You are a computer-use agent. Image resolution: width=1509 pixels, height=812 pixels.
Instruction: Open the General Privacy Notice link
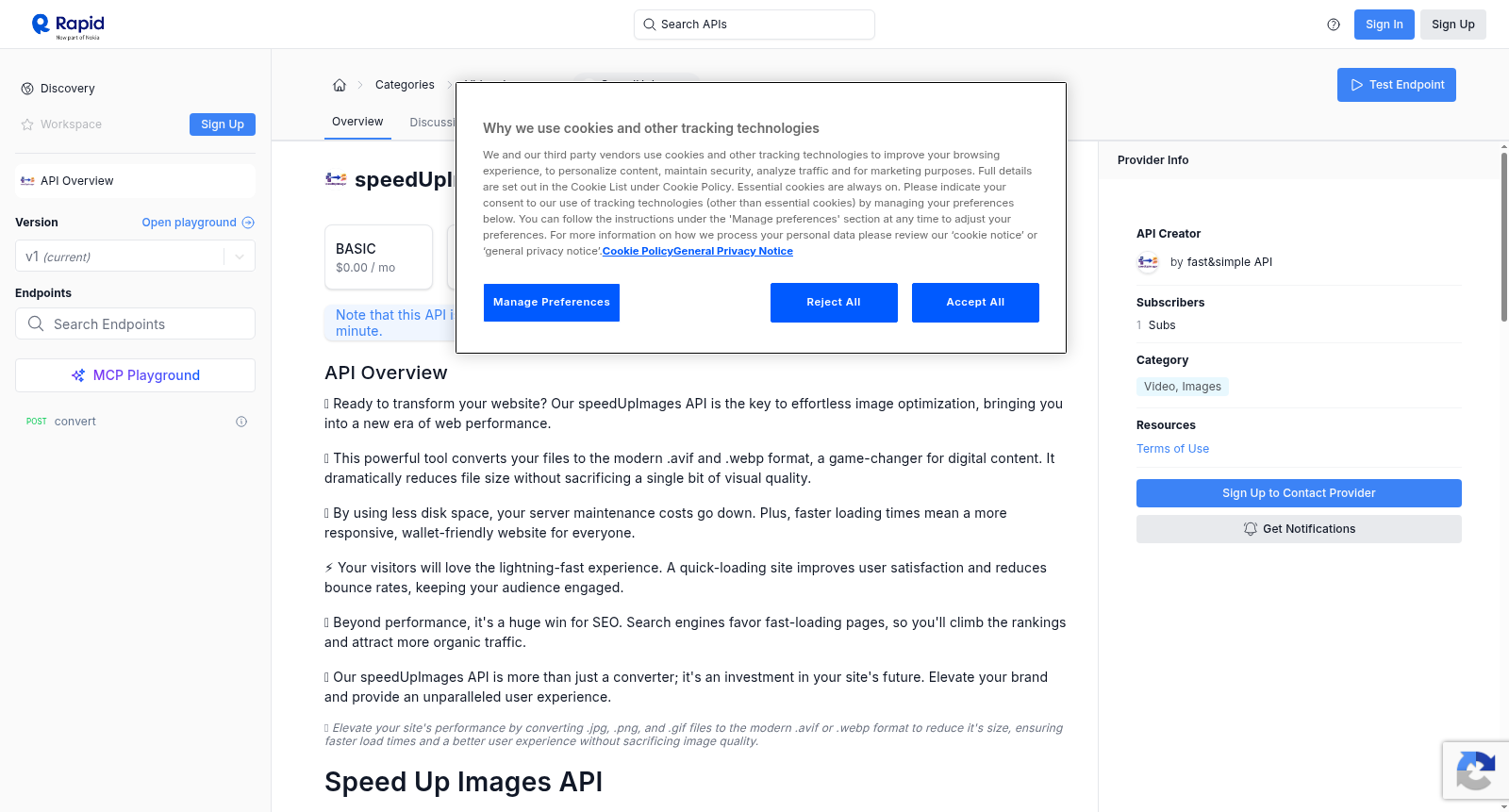click(733, 251)
